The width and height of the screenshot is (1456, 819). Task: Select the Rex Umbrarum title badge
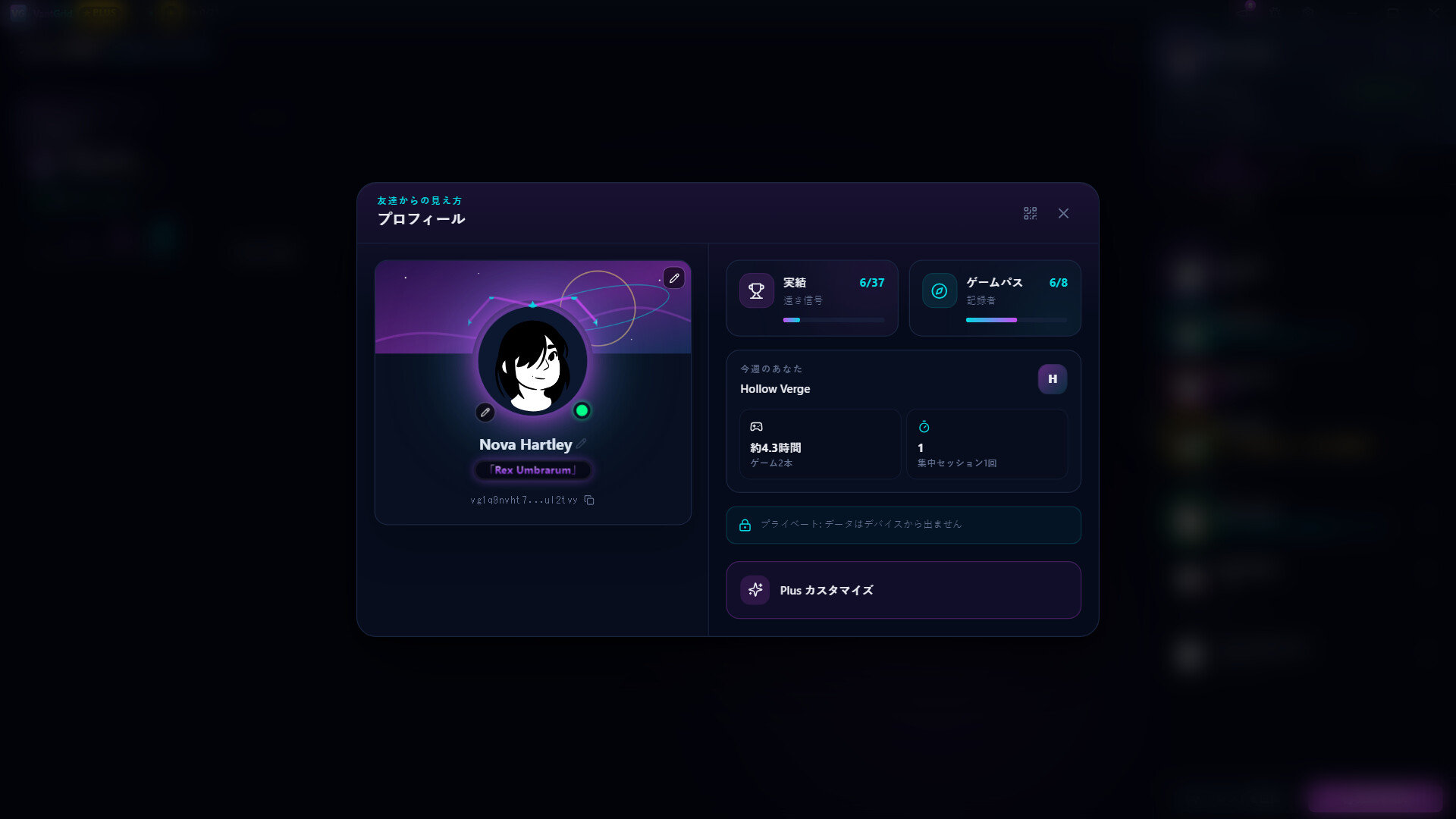pyautogui.click(x=533, y=470)
